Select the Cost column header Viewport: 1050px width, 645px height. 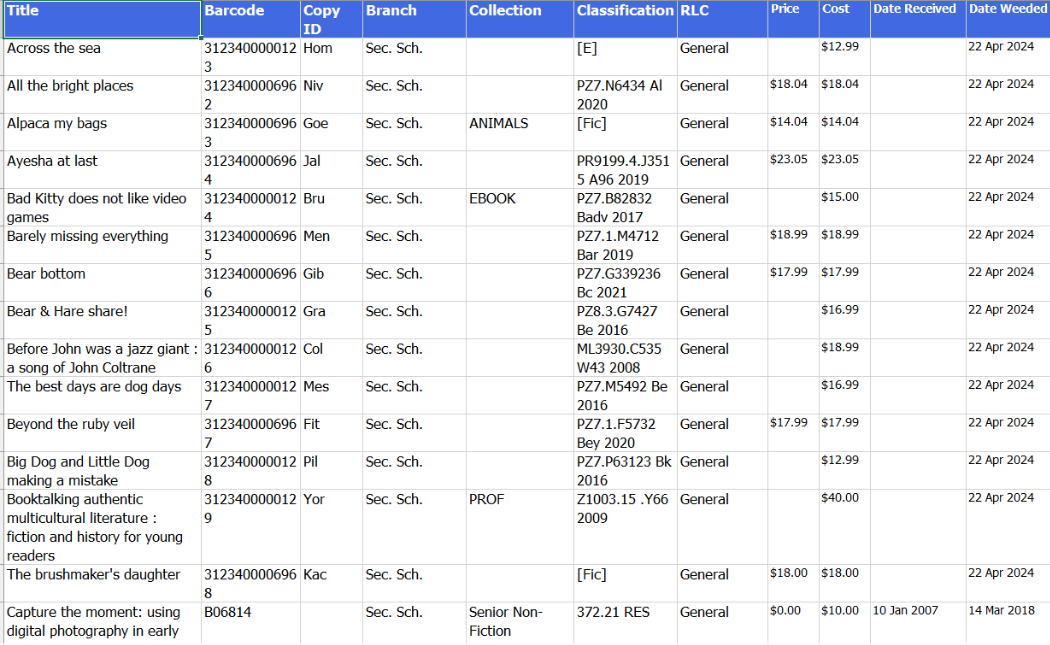(x=845, y=19)
